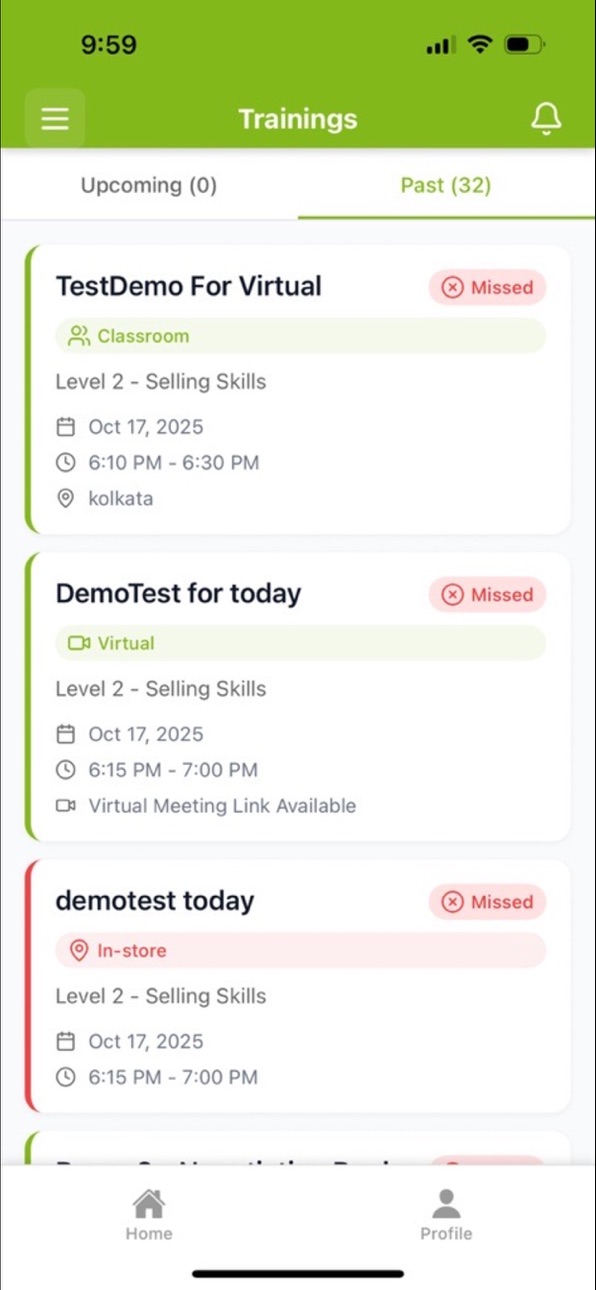The image size is (596, 1290).
Task: Tap the kolkata location pin icon
Action: [66, 498]
